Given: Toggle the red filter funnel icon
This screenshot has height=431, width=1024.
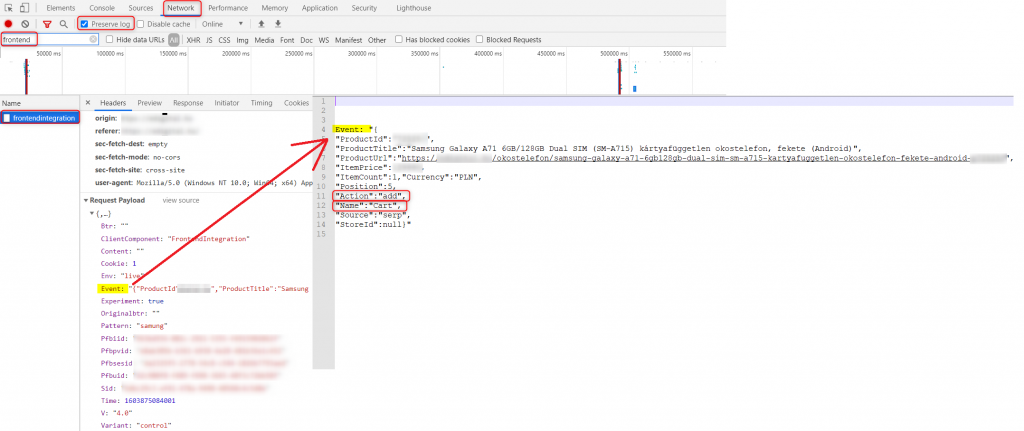Looking at the screenshot, I should click(47, 24).
